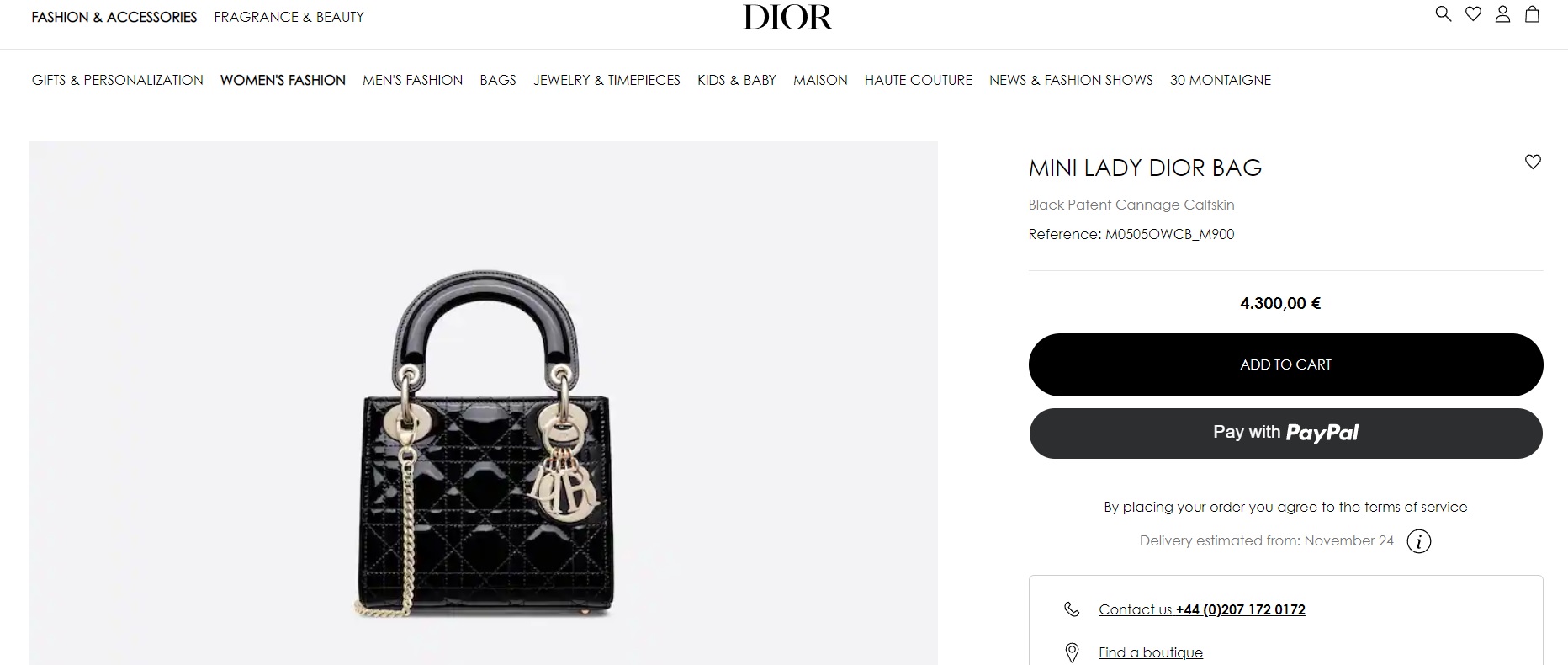
Task: Select Fashion & Accessories tab
Action: point(114,17)
